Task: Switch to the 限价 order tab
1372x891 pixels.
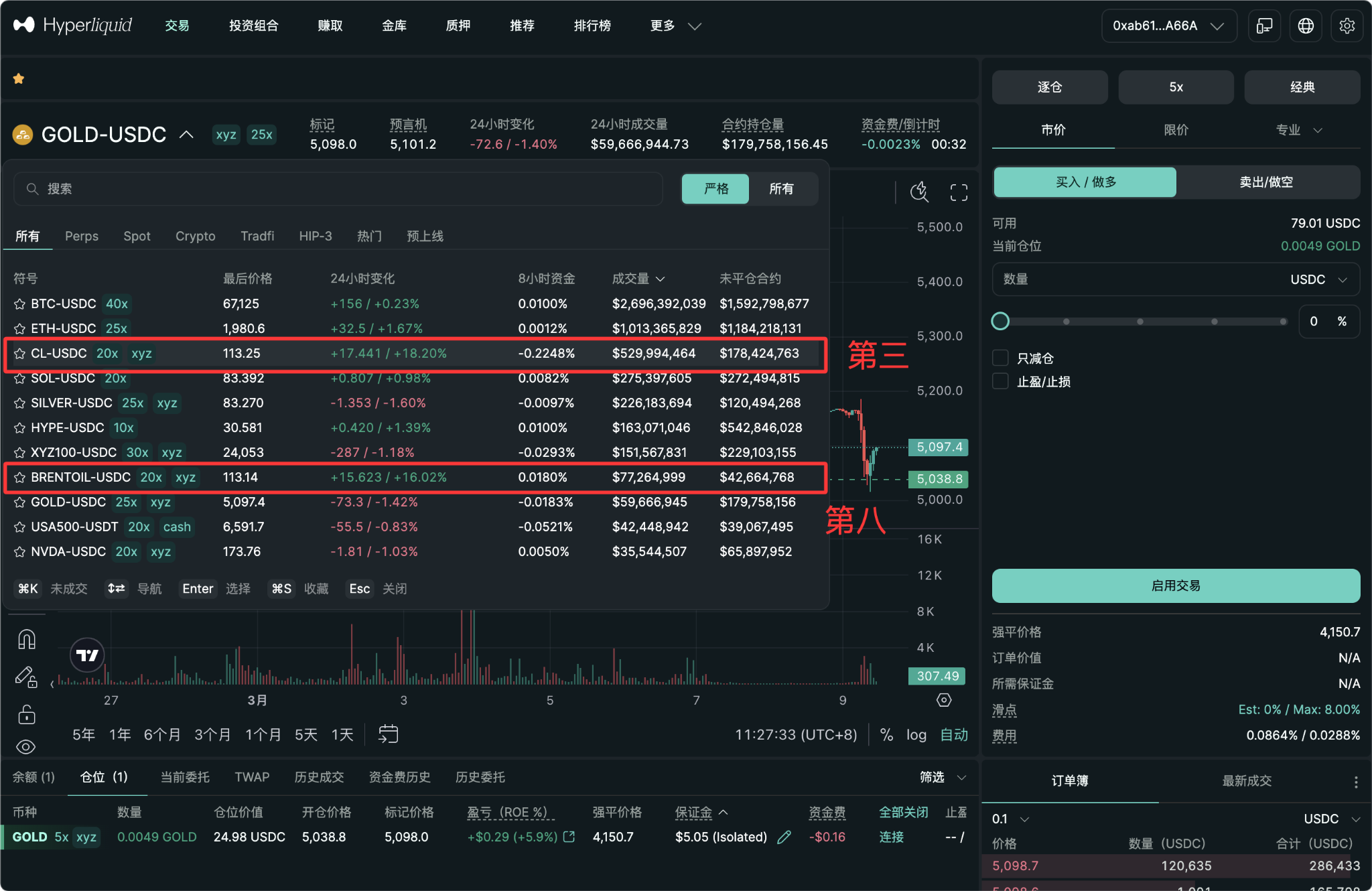Action: [x=1175, y=130]
